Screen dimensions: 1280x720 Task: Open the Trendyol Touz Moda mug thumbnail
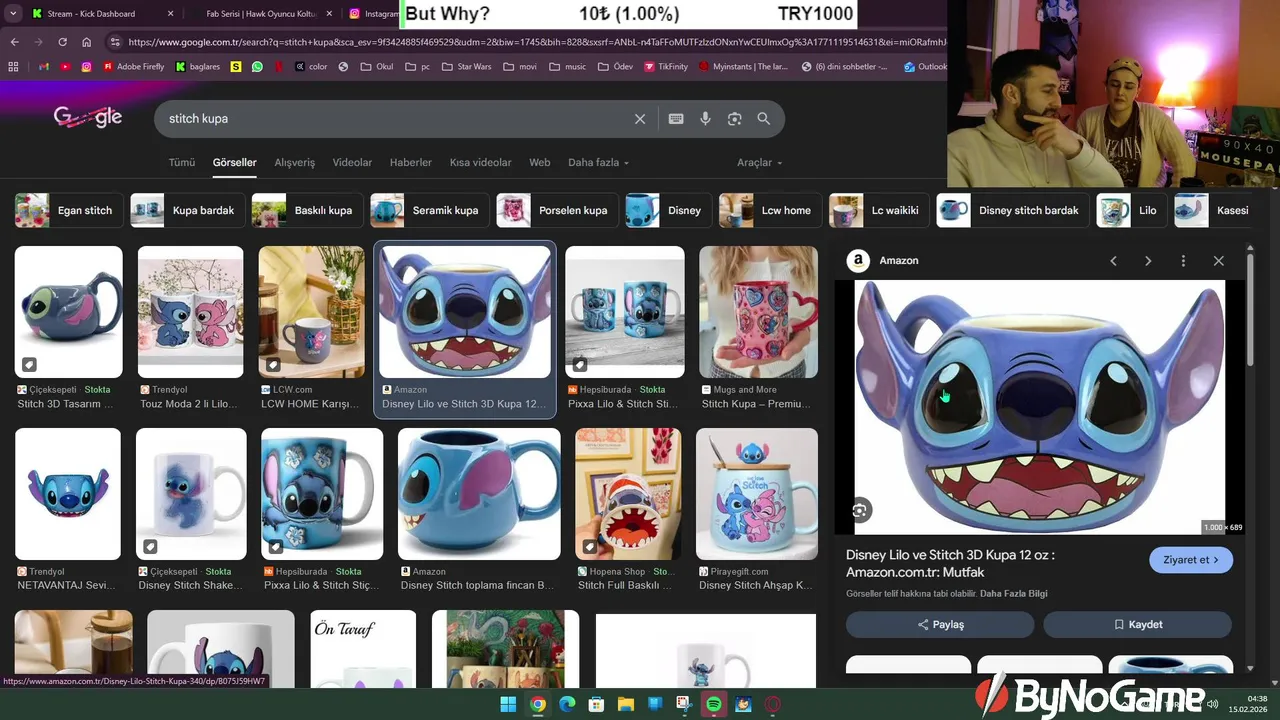click(x=190, y=312)
